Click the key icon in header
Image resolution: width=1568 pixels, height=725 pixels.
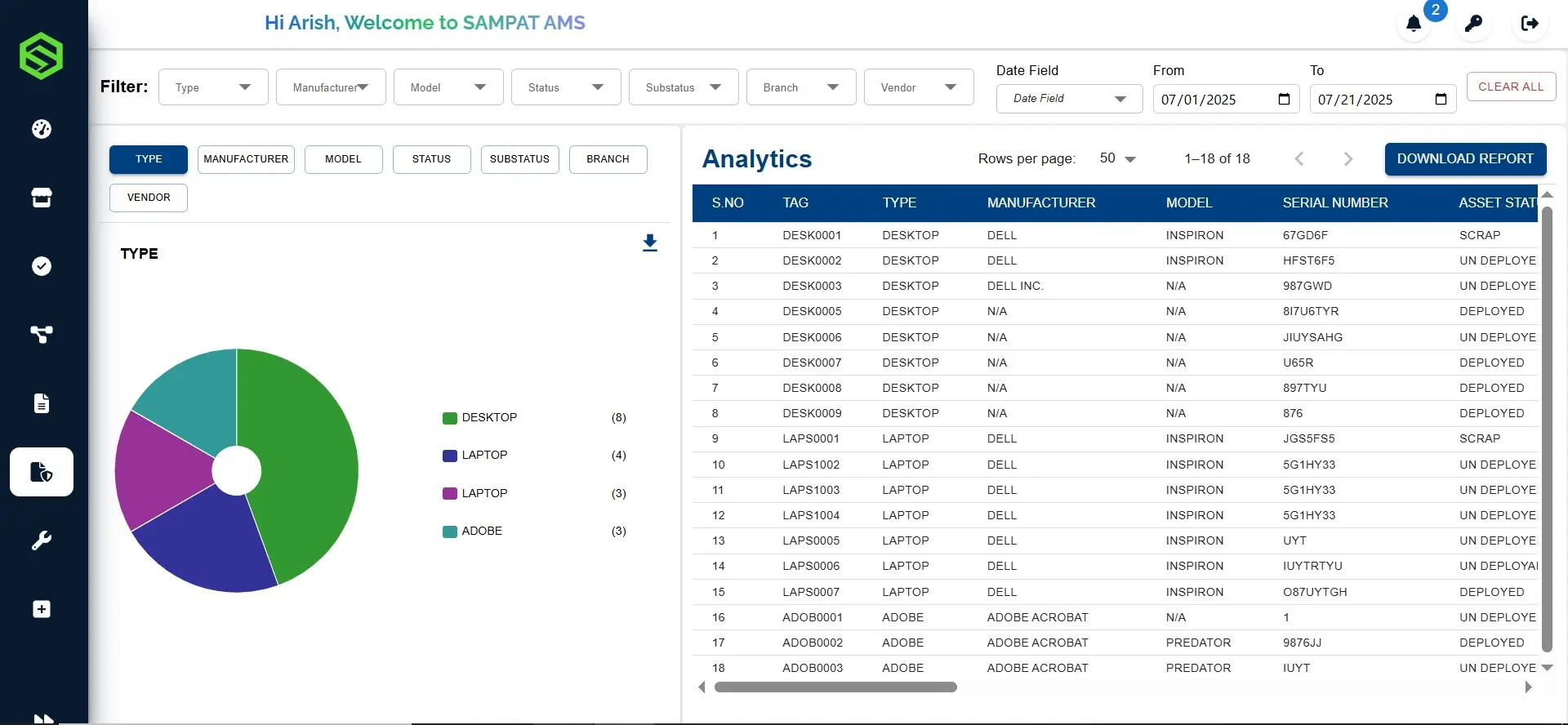pos(1473,24)
